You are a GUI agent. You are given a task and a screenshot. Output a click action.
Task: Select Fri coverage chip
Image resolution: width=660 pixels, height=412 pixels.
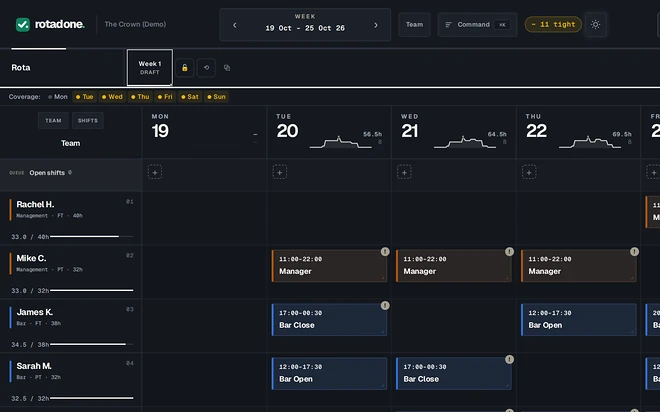point(165,97)
